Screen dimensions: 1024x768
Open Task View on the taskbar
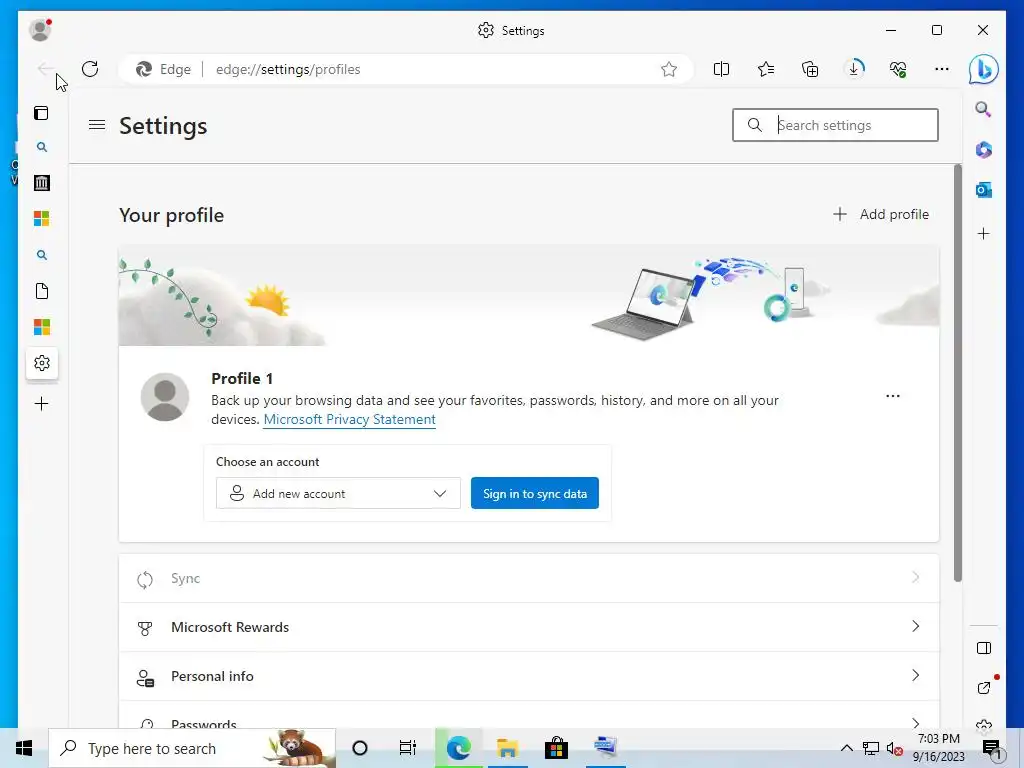click(408, 748)
